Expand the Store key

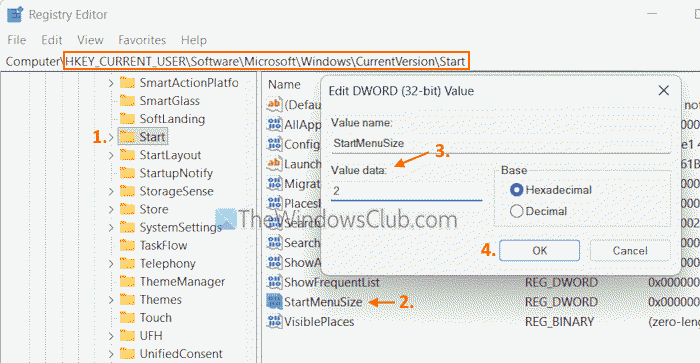pyautogui.click(x=111, y=209)
